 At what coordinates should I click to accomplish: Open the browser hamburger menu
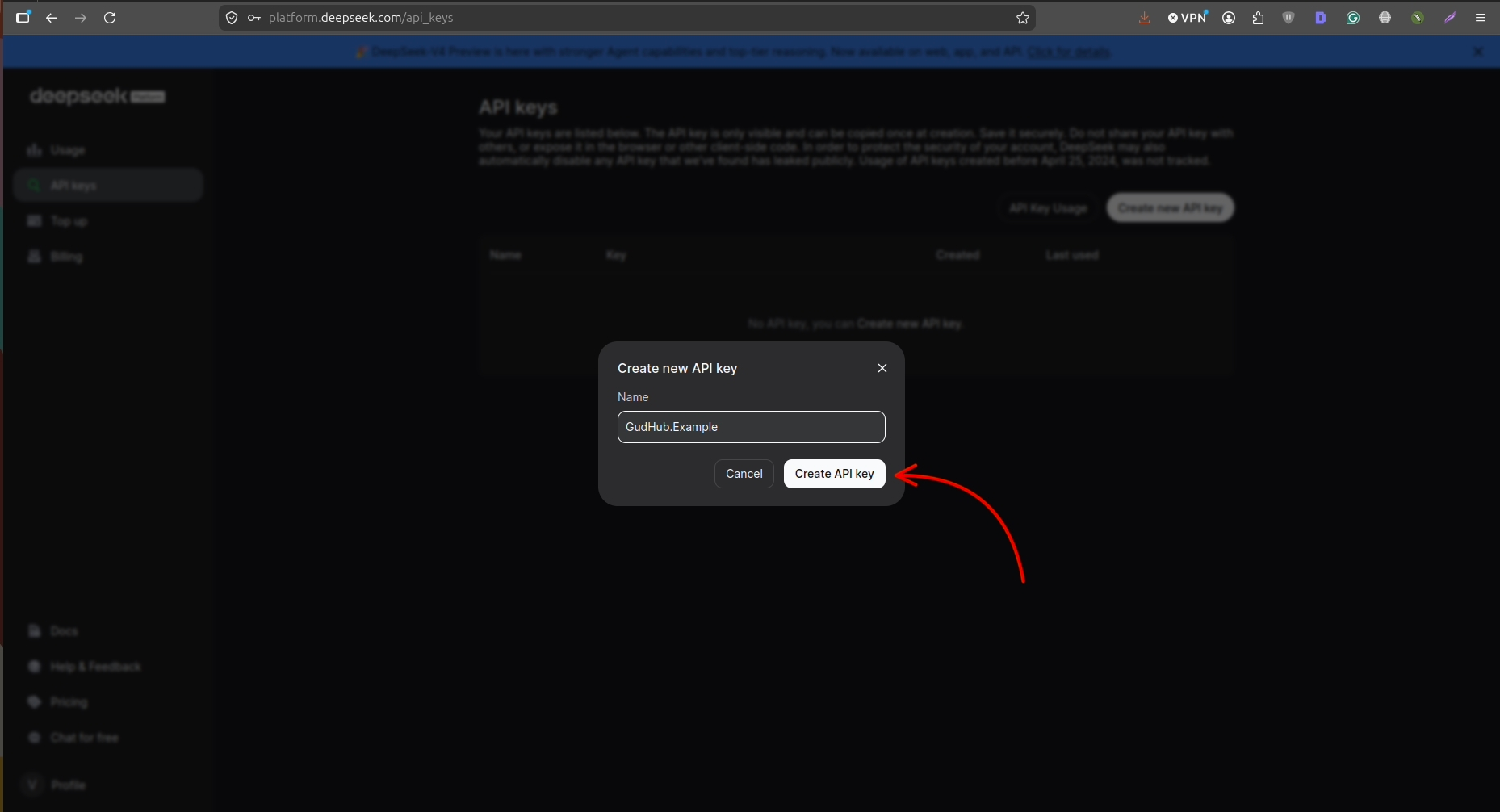[1481, 18]
